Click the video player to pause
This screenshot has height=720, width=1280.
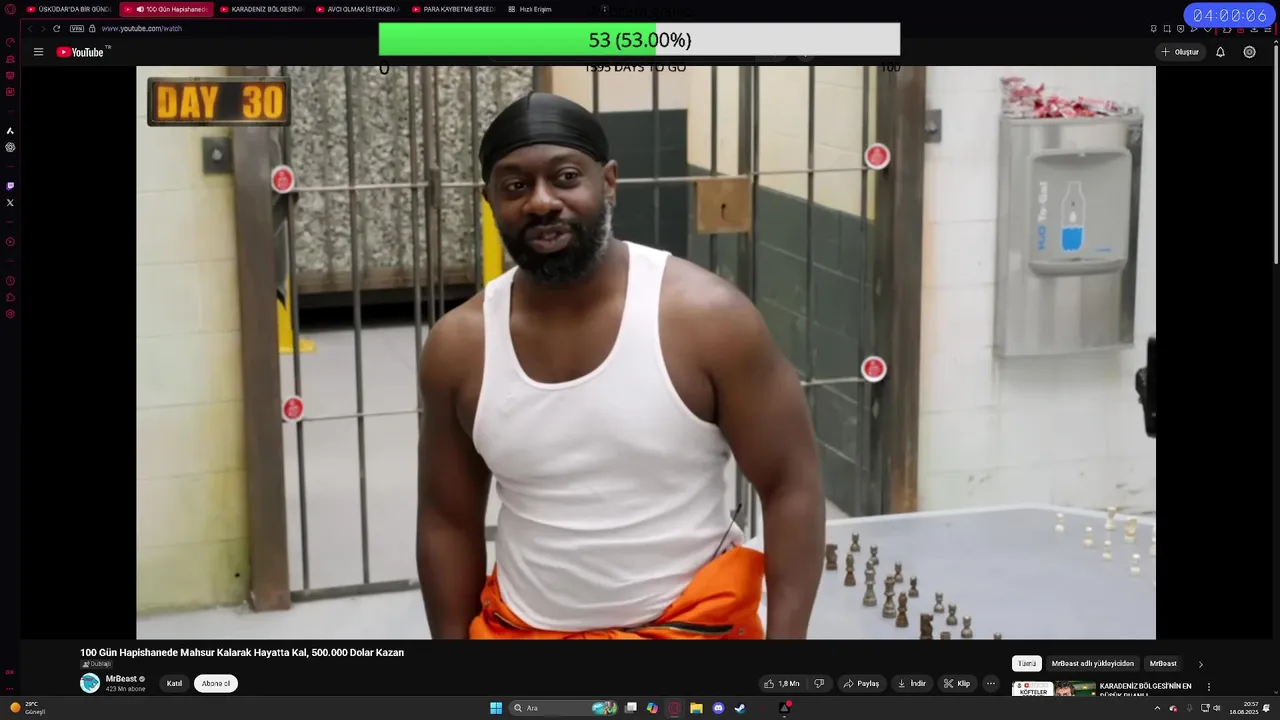click(646, 352)
